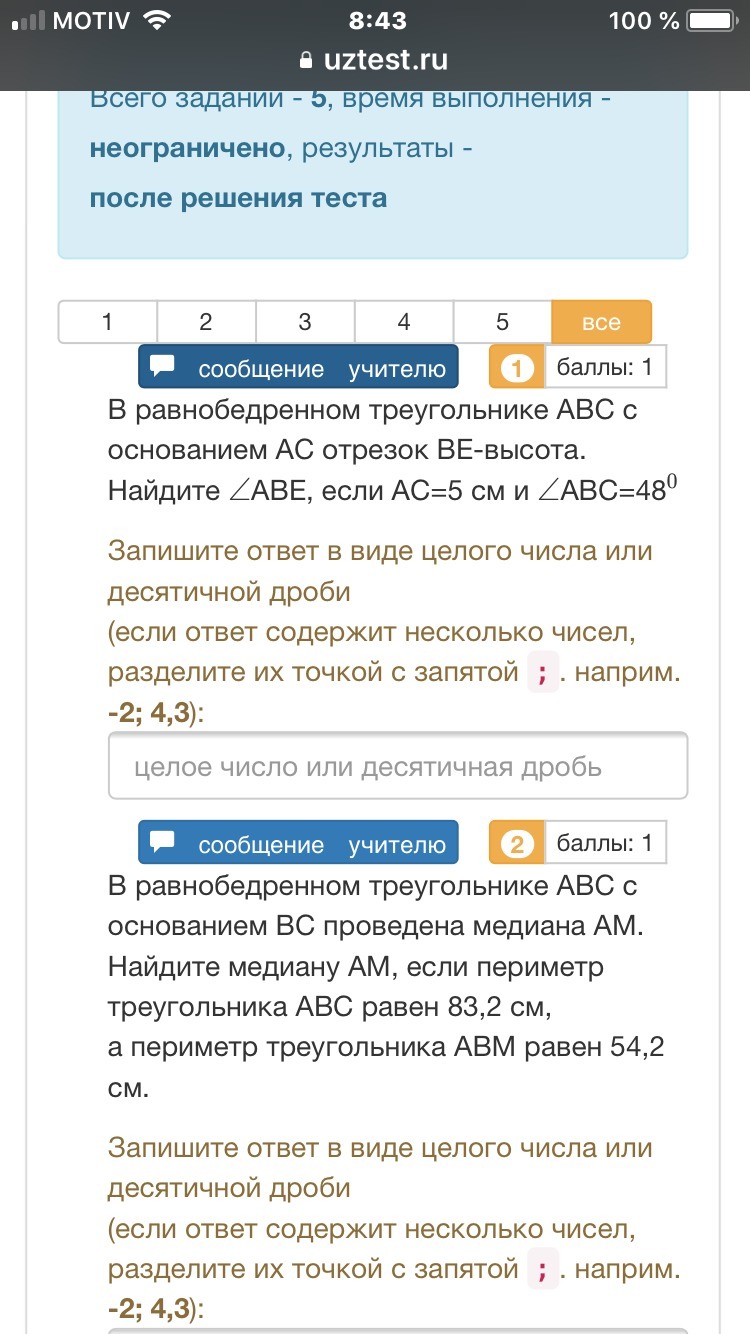The width and height of the screenshot is (750, 1334).
Task: Click speech bubble icon in first message button
Action: point(163,367)
